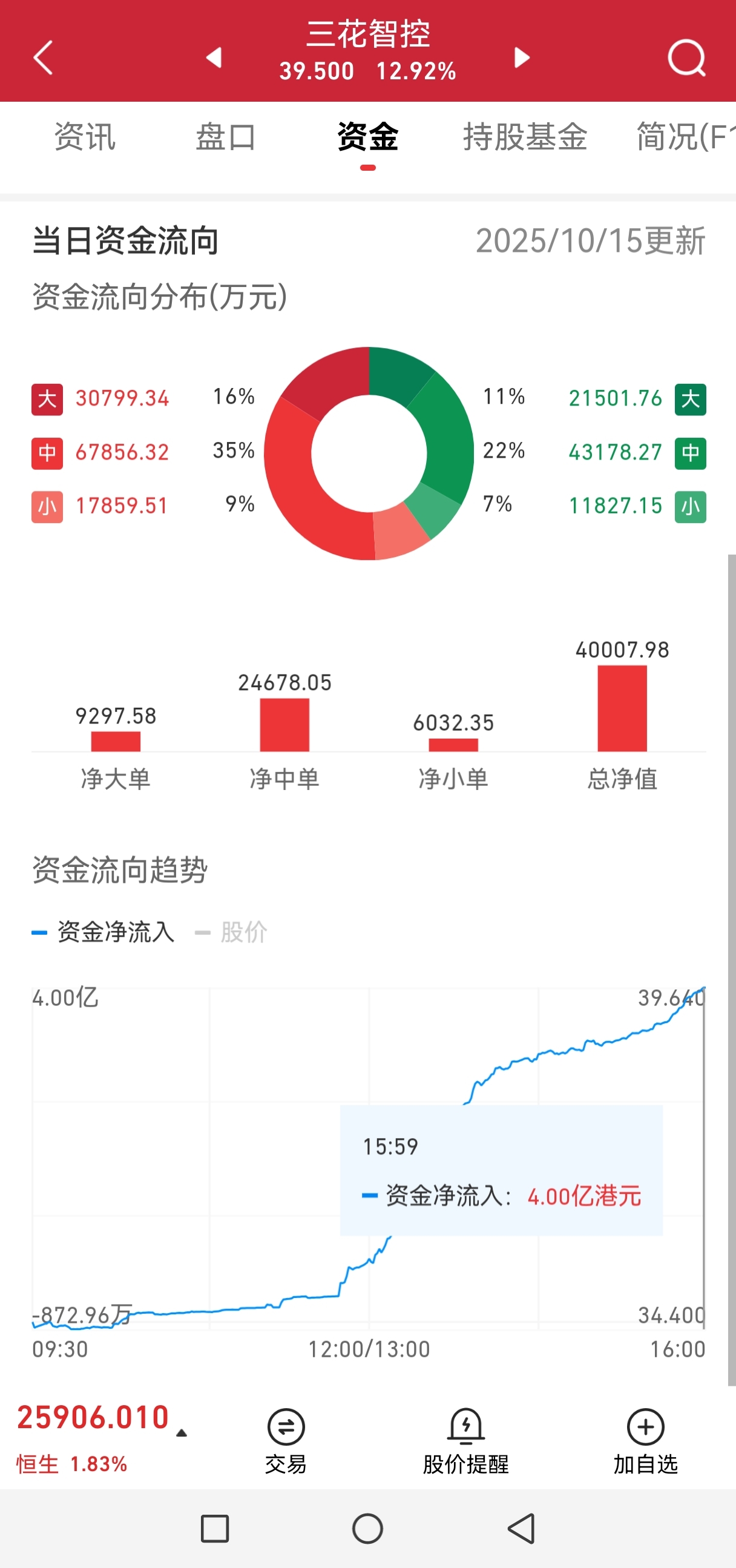This screenshot has width=736, height=1568.
Task: Tap the green 大 outflow badge
Action: point(691,400)
